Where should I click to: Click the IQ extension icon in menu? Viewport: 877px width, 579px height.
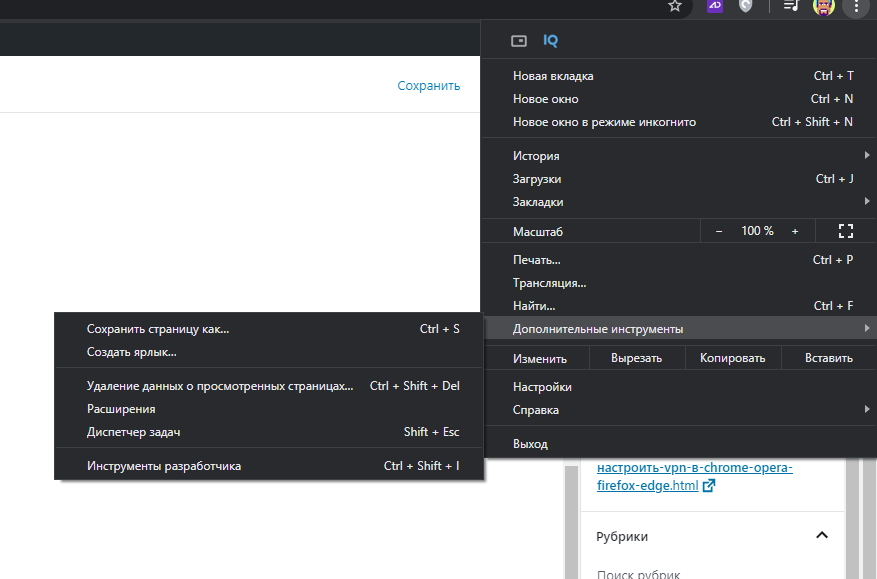coord(550,41)
